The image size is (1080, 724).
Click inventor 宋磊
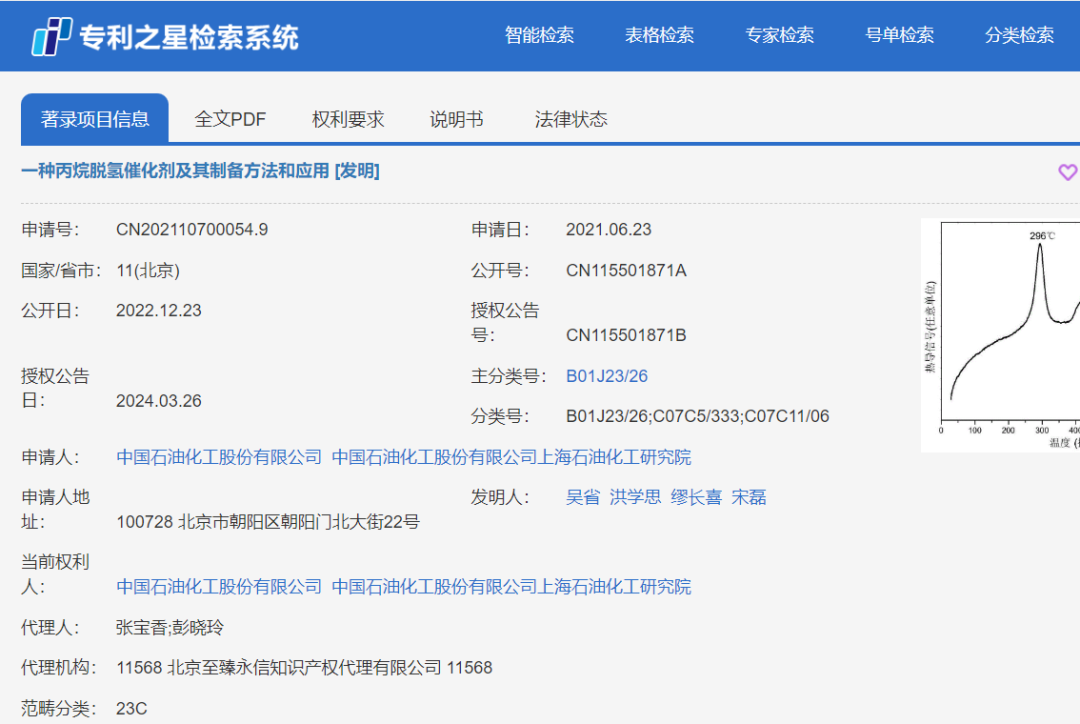(749, 497)
